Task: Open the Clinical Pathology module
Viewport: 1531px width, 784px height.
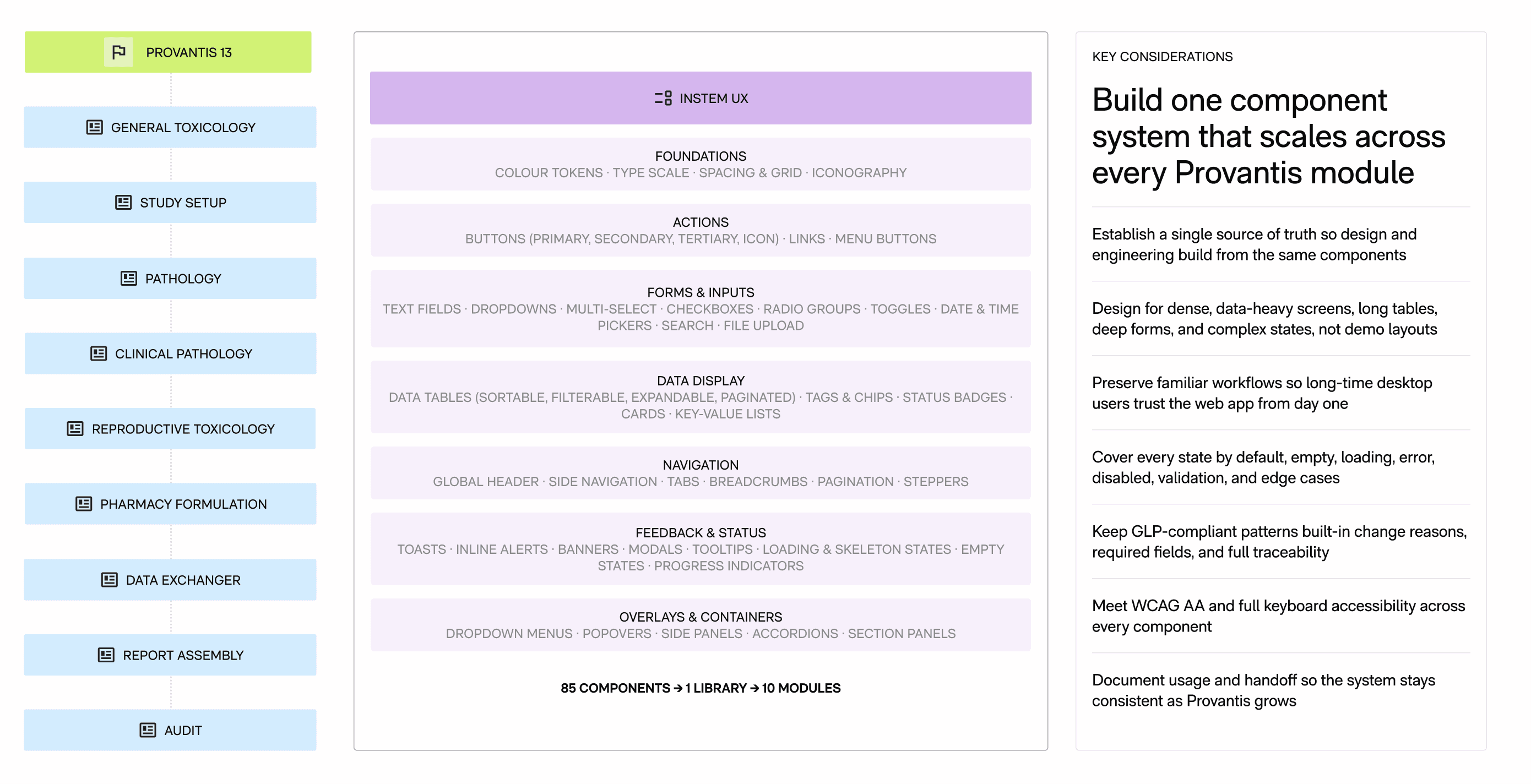Action: [170, 353]
